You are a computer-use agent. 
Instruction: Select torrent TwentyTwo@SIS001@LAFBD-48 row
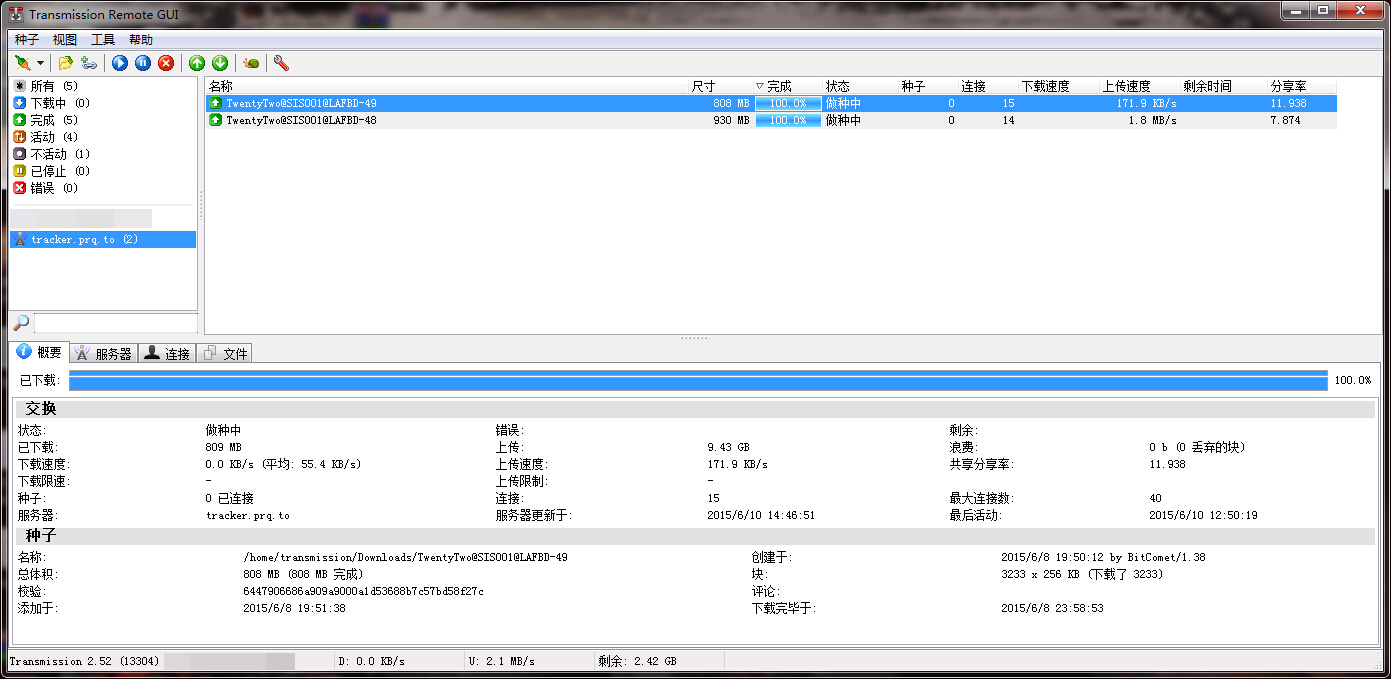[301, 120]
